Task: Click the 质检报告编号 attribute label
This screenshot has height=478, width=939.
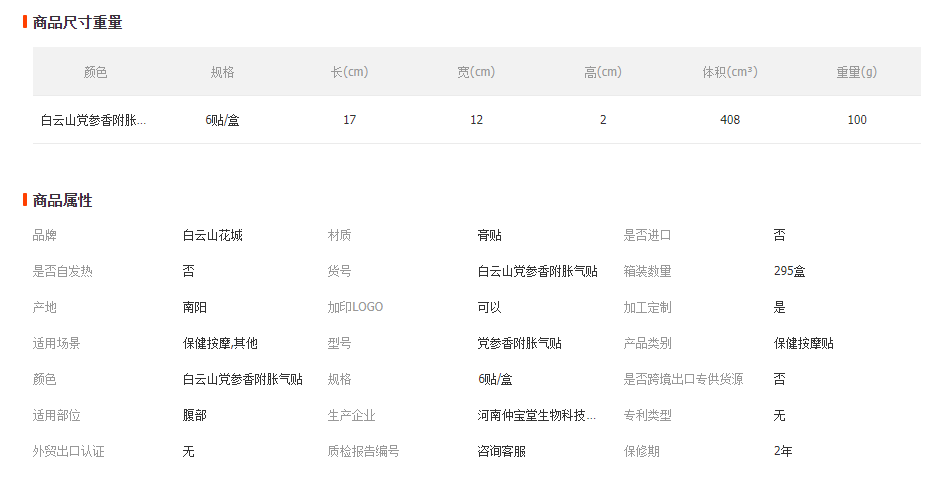Action: [364, 451]
